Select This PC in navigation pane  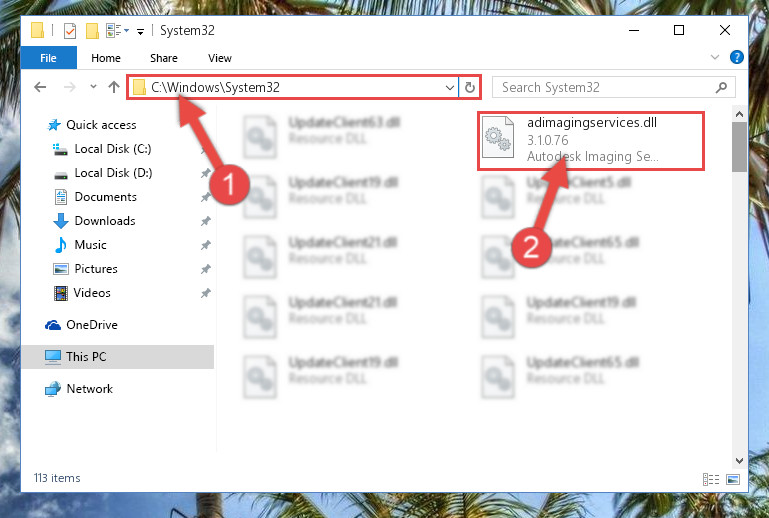click(x=118, y=357)
